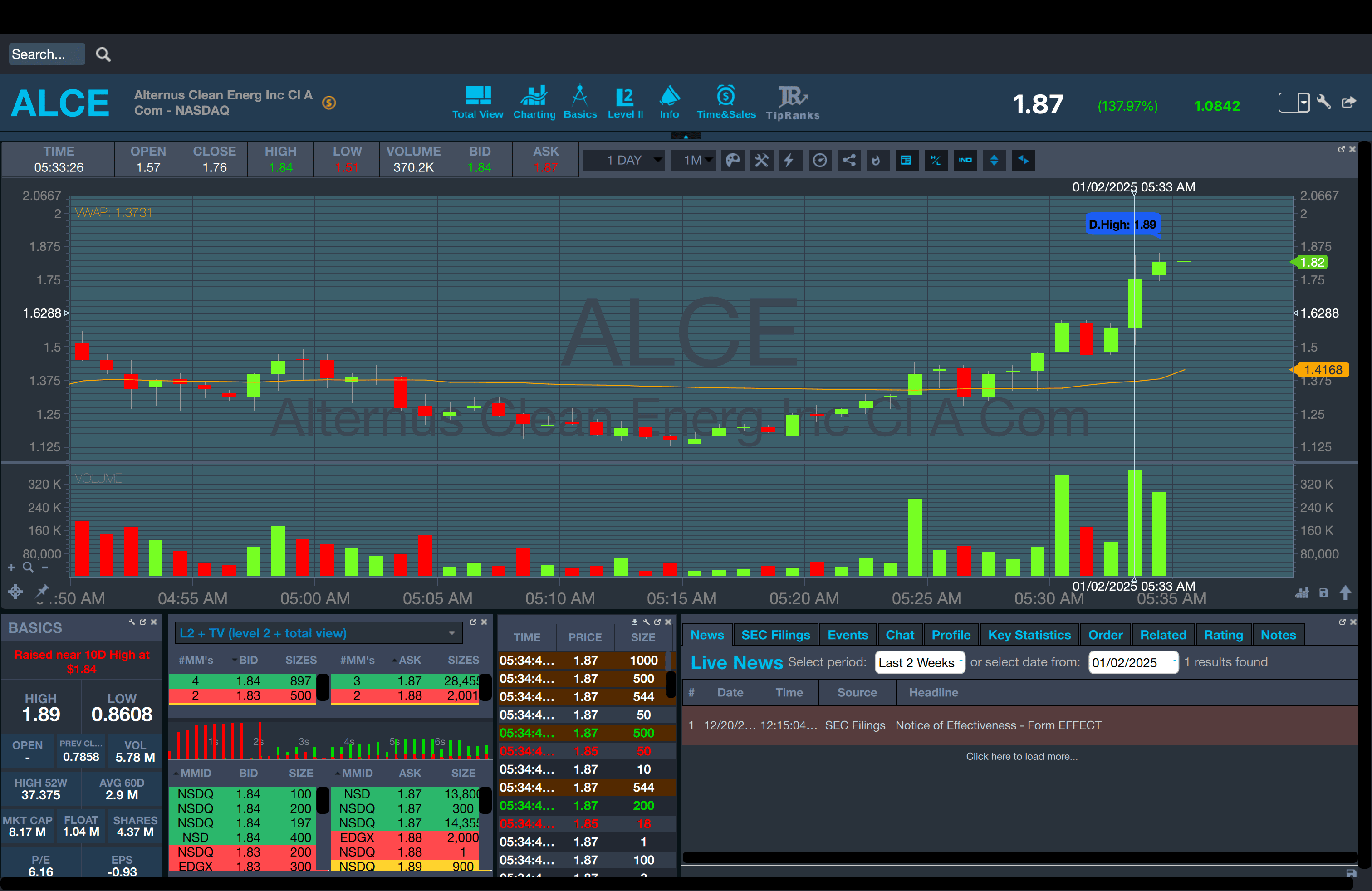Click the lightning bolt icon in chart toolbar

pos(790,160)
